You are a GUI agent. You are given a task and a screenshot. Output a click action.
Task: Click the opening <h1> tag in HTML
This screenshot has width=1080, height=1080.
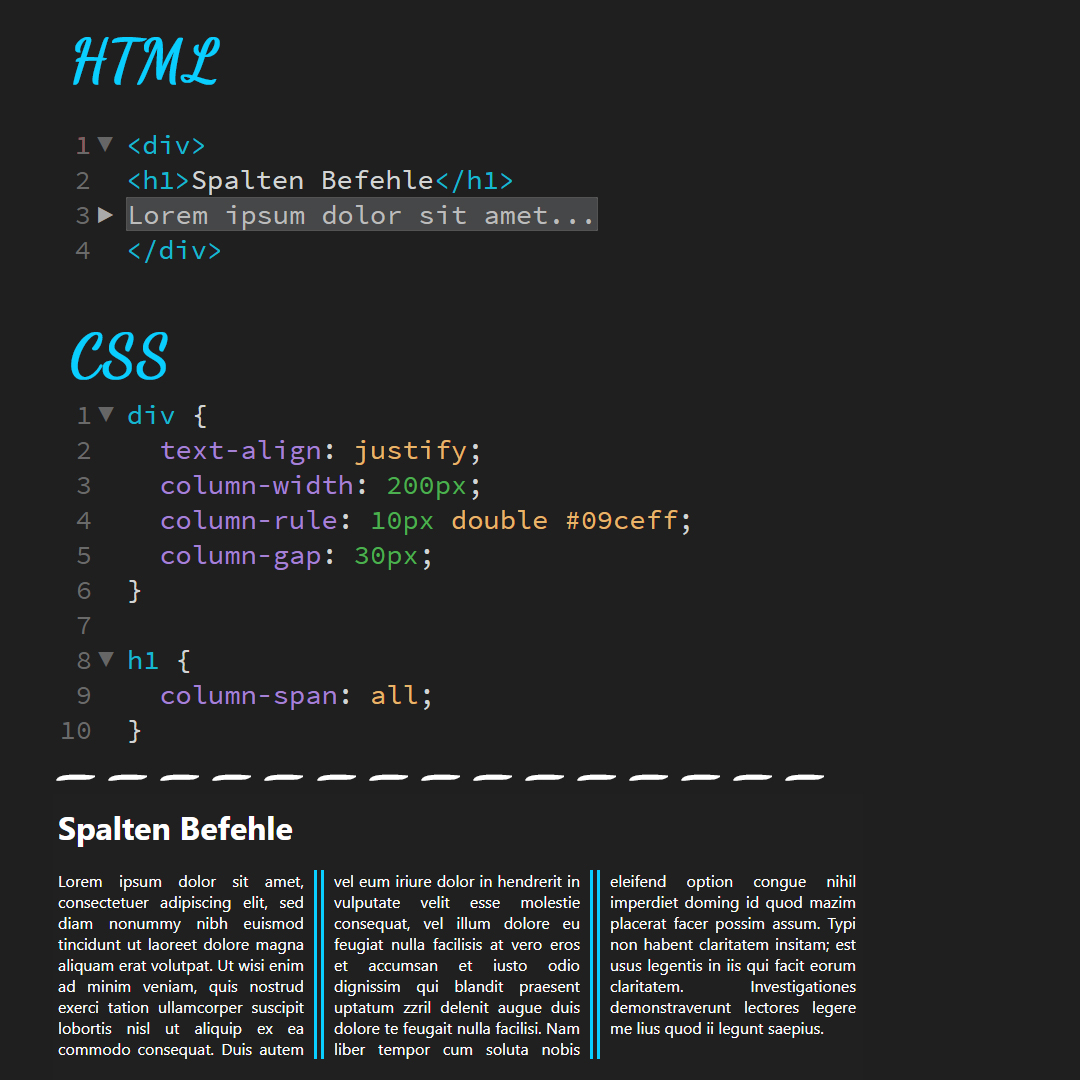pyautogui.click(x=159, y=181)
